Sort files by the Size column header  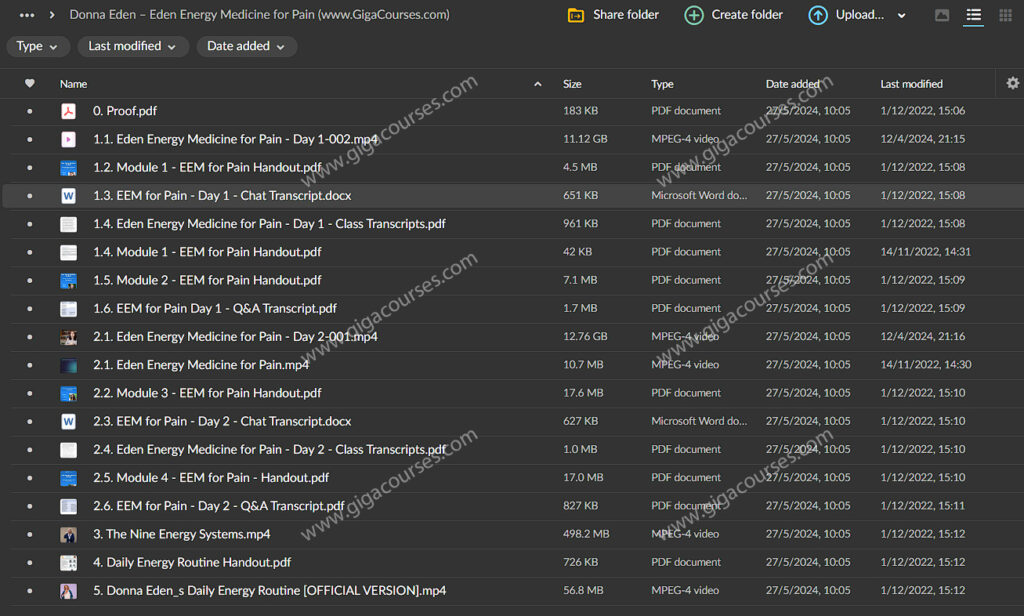pyautogui.click(x=572, y=84)
